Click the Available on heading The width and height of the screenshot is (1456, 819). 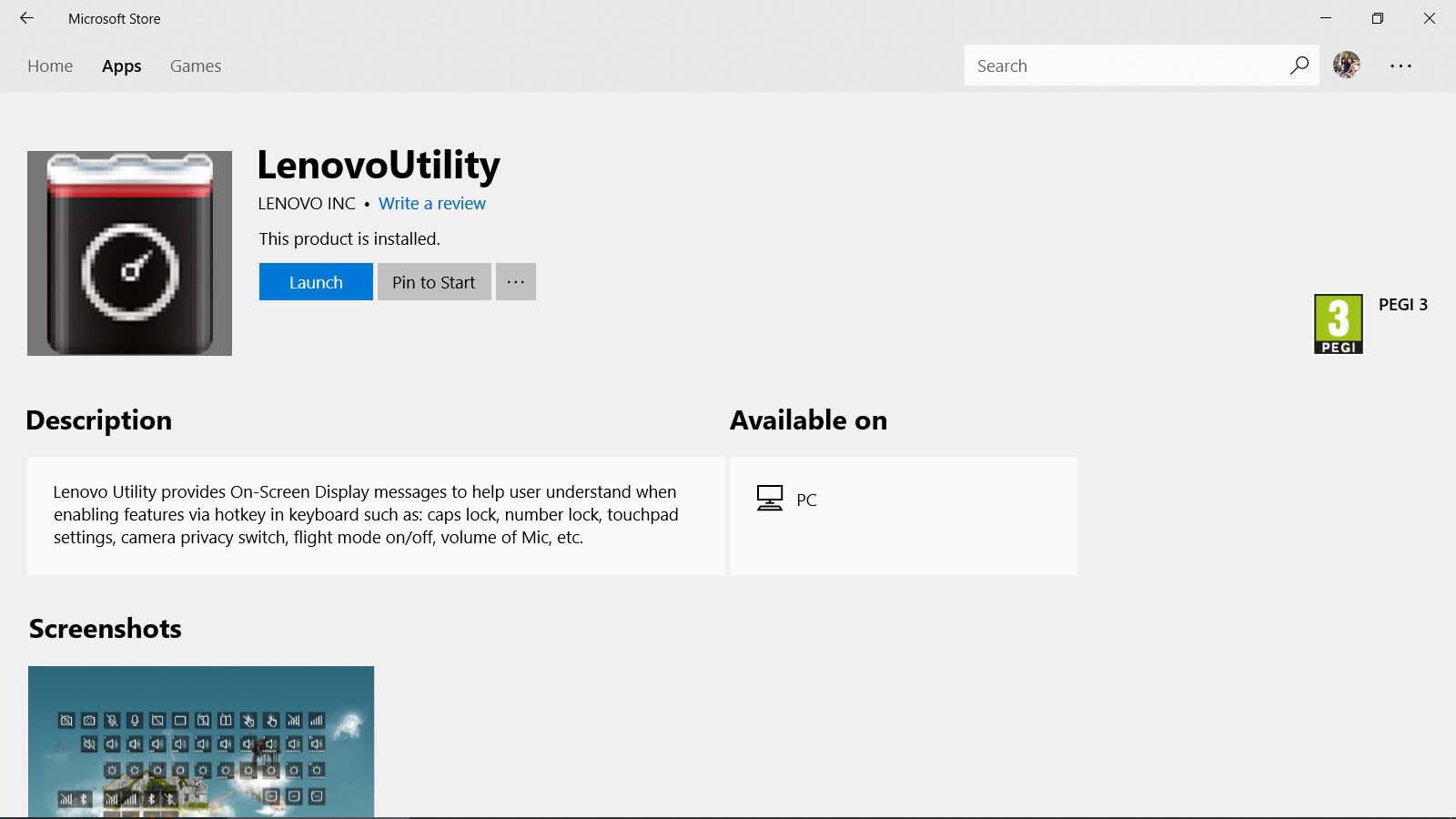809,420
